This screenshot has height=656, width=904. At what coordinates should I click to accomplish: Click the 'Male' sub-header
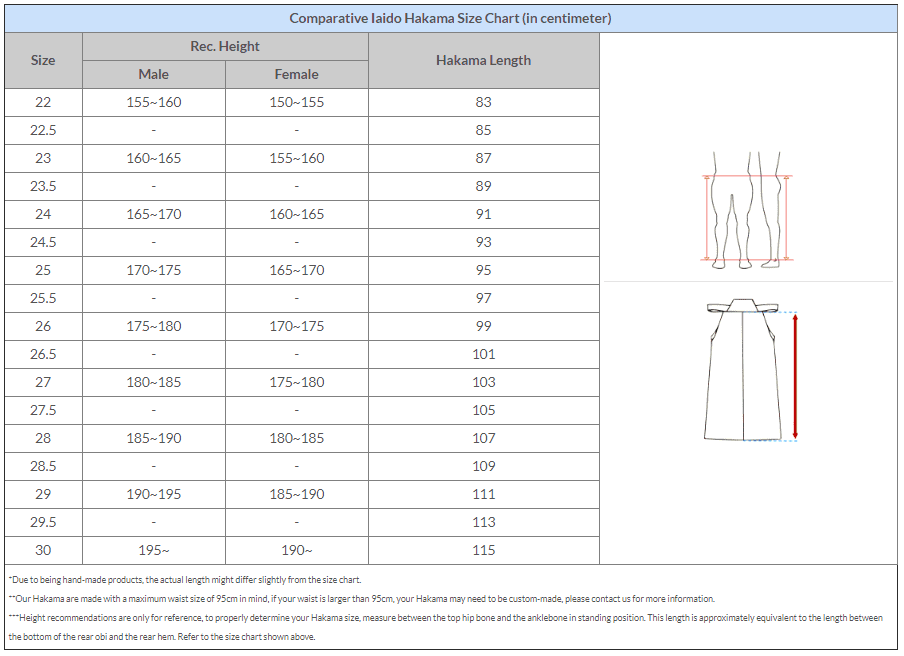point(154,74)
